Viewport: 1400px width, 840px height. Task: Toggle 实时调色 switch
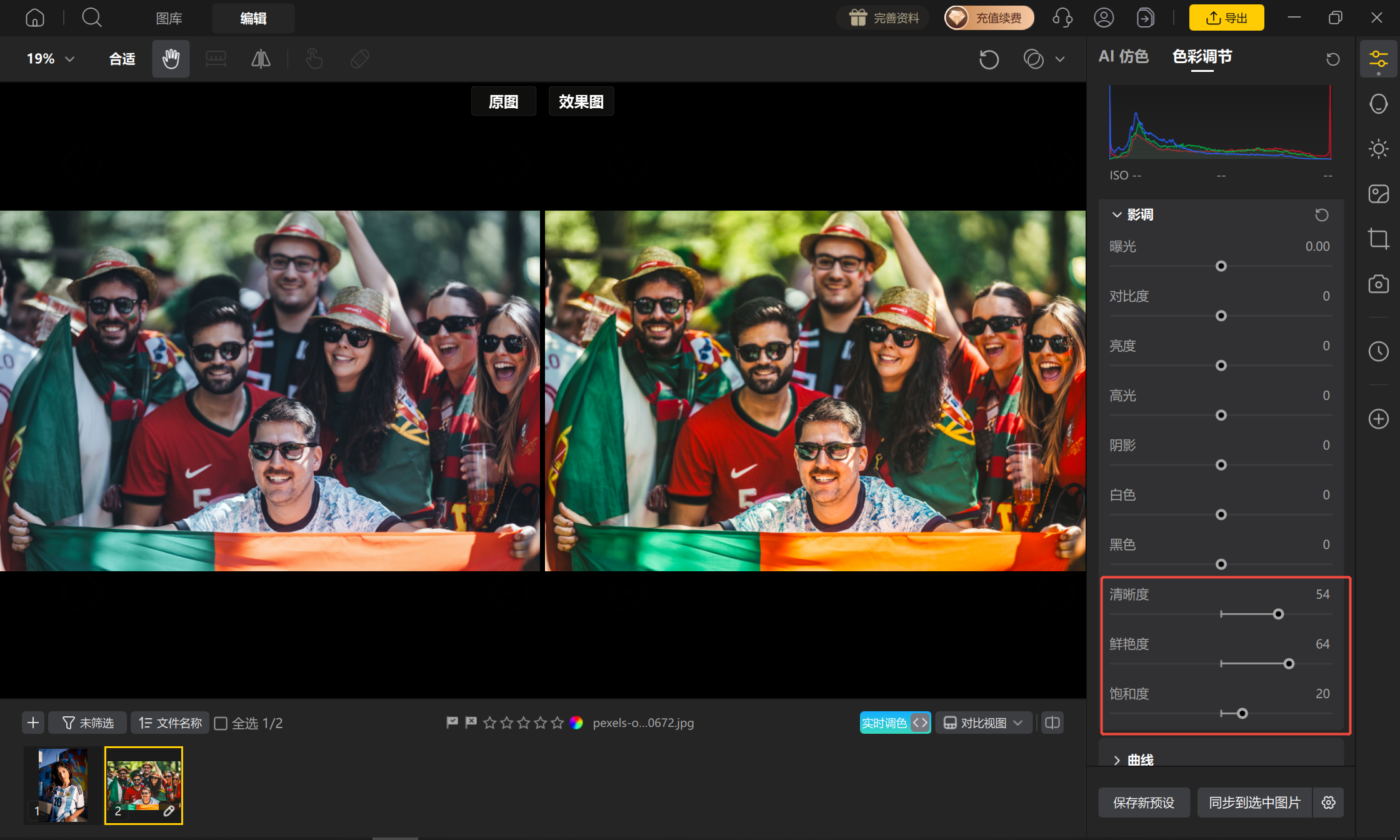click(895, 722)
